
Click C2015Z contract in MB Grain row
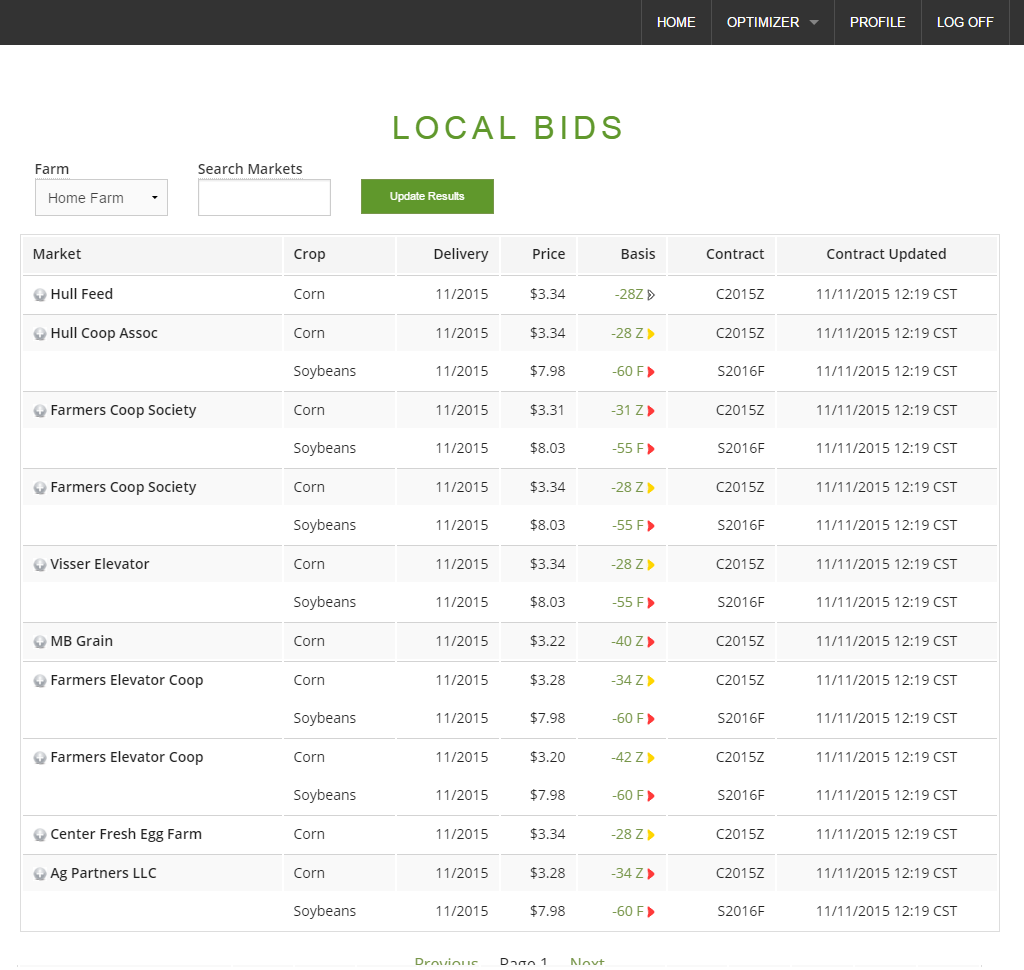coord(740,641)
